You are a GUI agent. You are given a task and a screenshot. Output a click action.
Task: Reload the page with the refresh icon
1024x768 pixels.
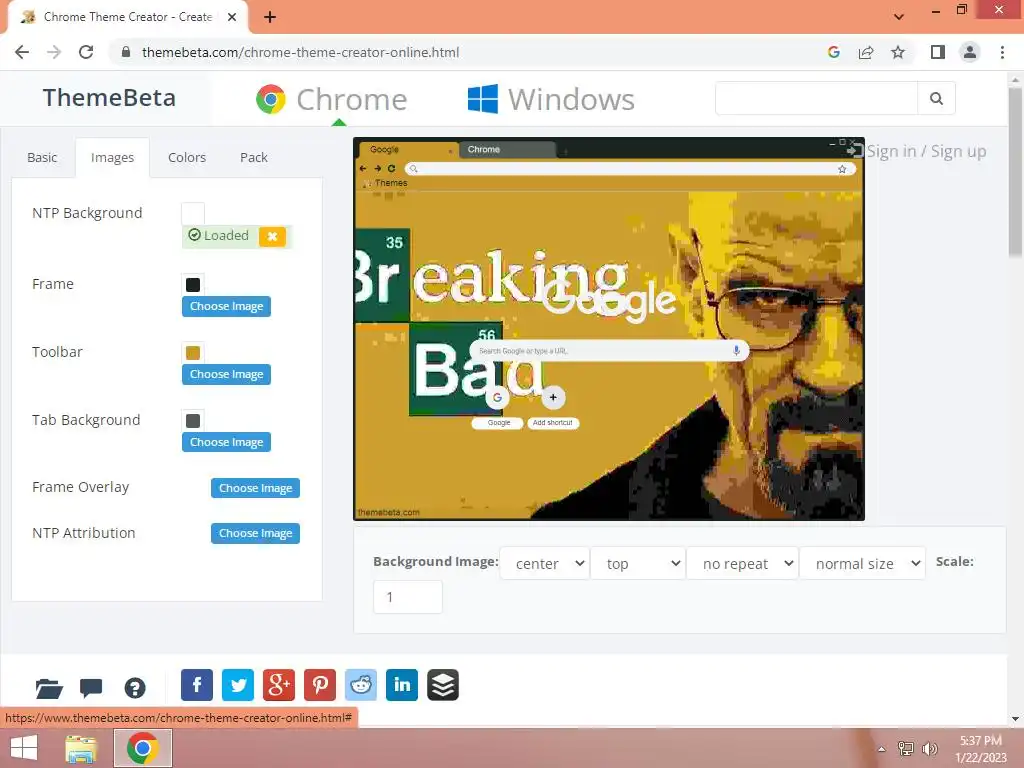coord(86,52)
